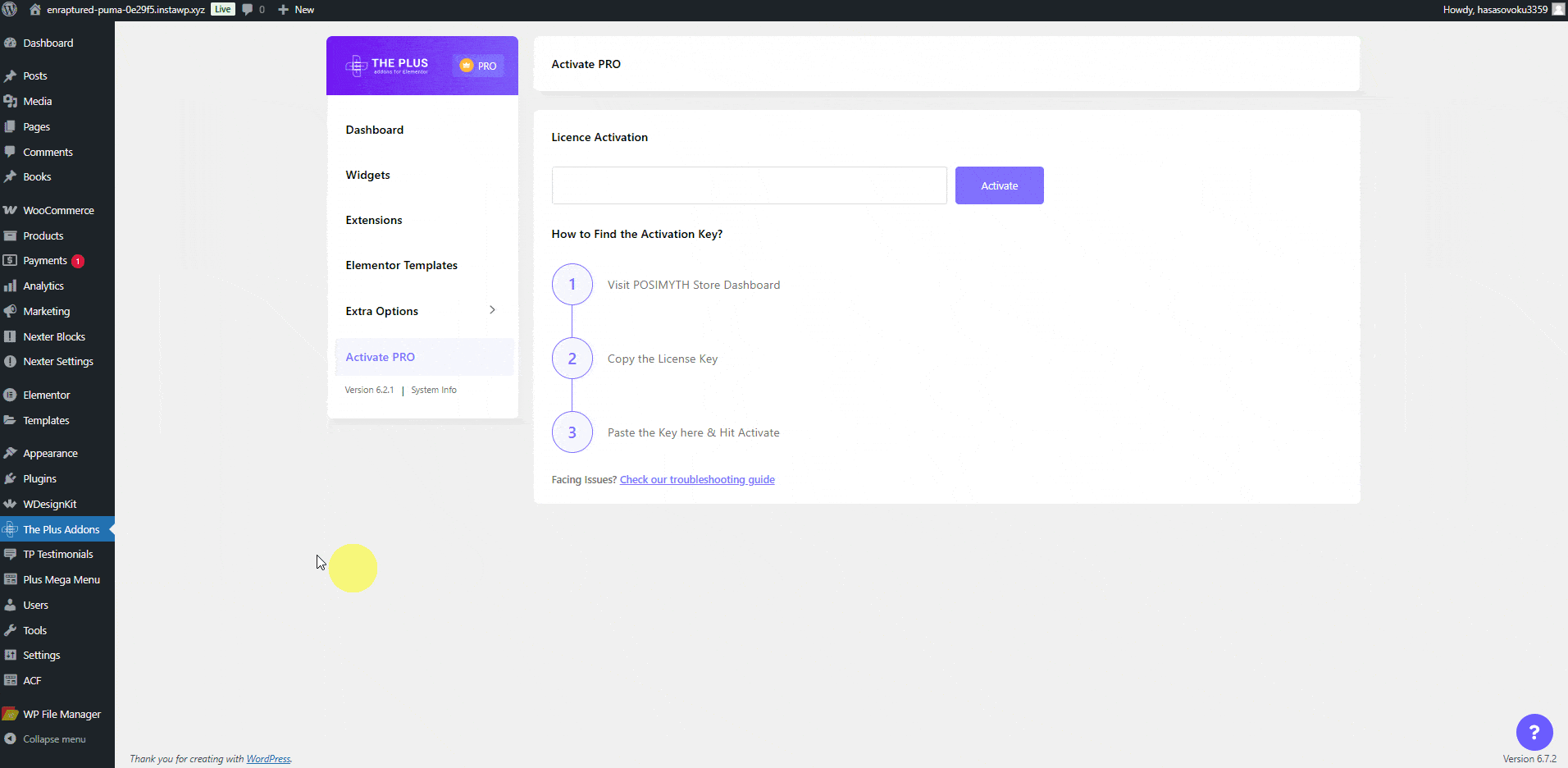This screenshot has height=768, width=1568.
Task: Click 'Paste the Key here & Hit Activate' text
Action: pos(694,432)
